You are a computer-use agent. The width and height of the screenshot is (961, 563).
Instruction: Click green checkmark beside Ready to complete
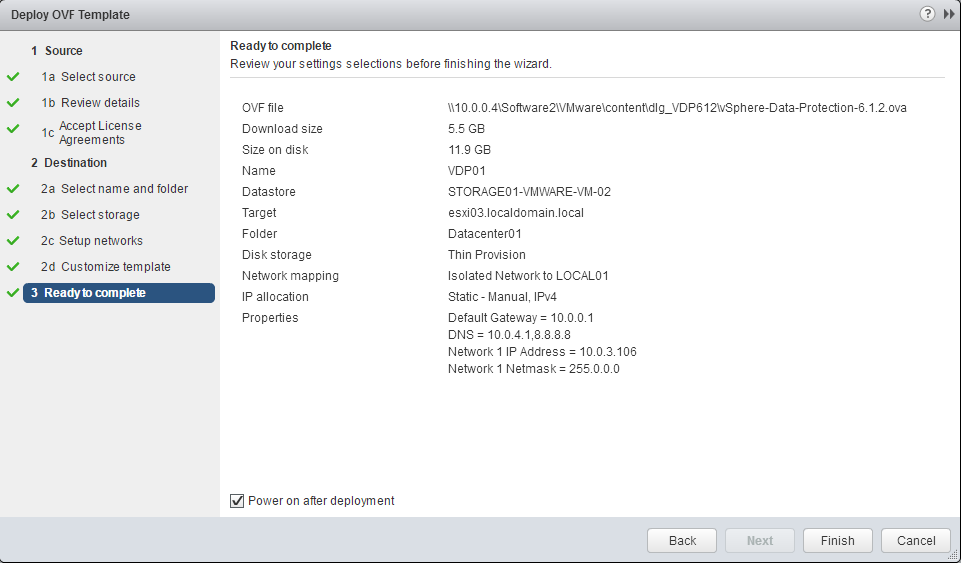pyautogui.click(x=13, y=293)
